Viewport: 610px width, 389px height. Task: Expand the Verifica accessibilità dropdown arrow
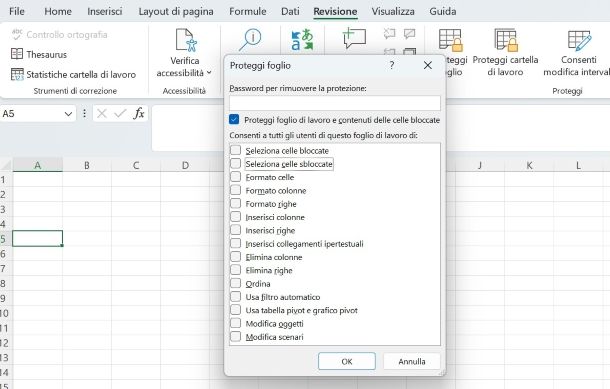(x=209, y=73)
